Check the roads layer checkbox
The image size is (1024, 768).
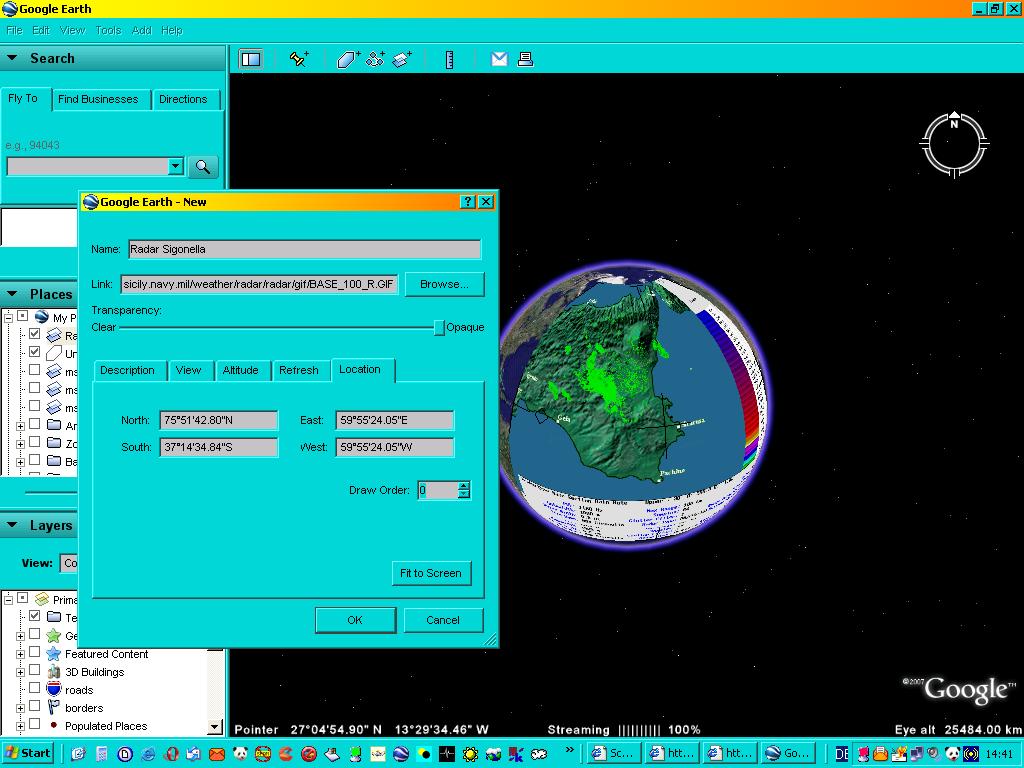[35, 690]
